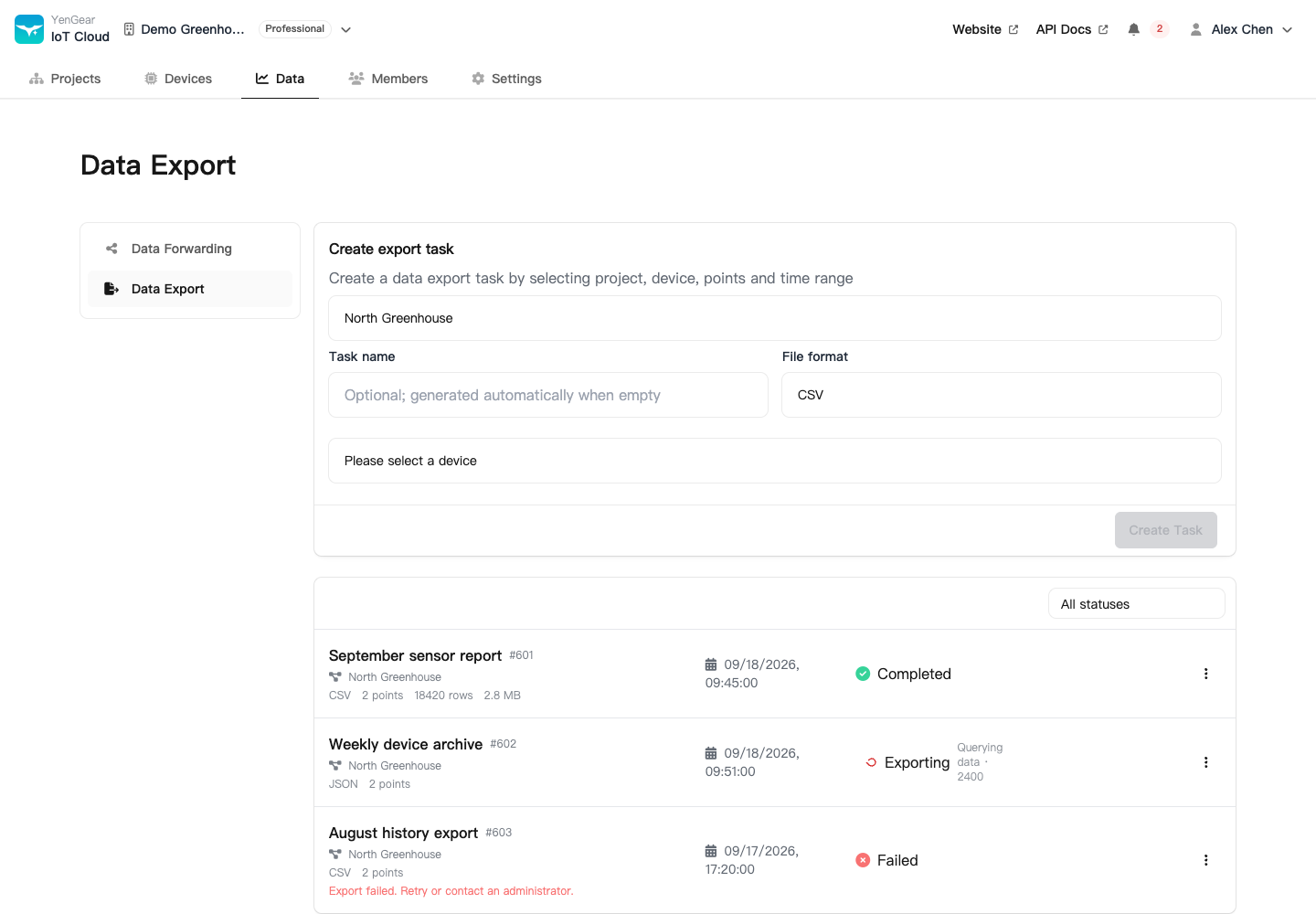Click task ID #603
This screenshot has height=914, width=1316.
point(498,833)
